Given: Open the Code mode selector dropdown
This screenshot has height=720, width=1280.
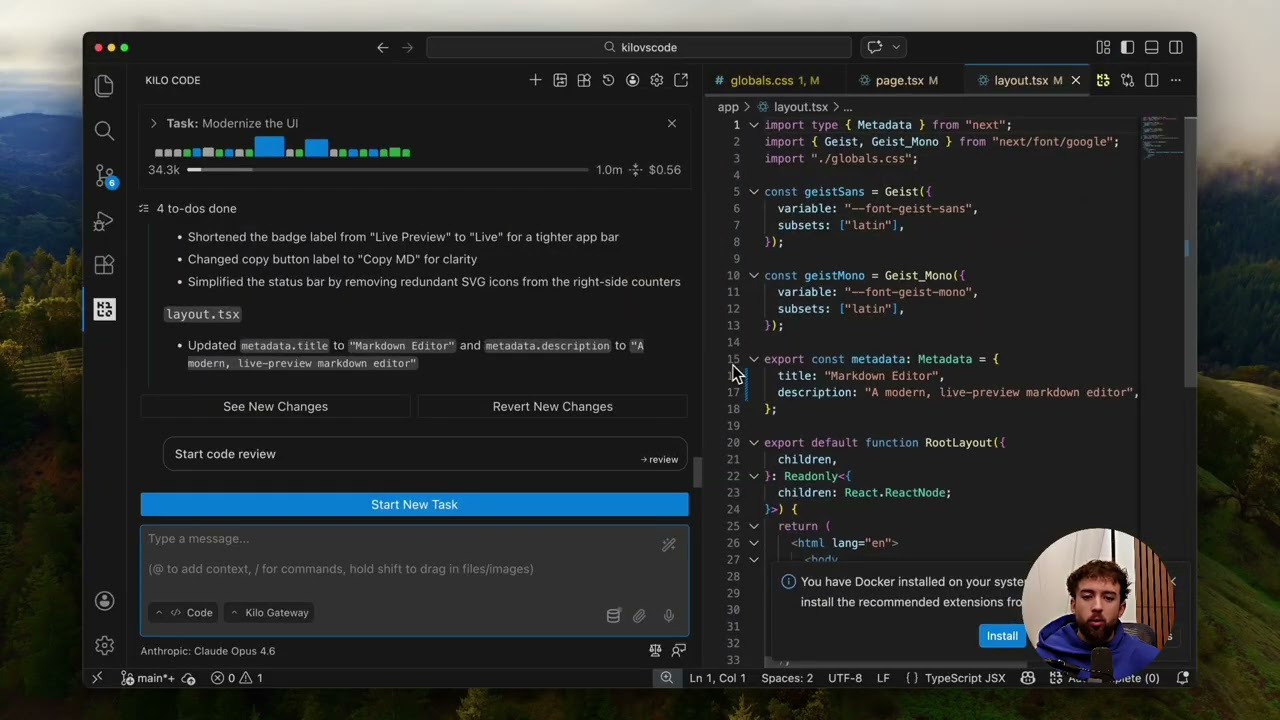Looking at the screenshot, I should [185, 612].
